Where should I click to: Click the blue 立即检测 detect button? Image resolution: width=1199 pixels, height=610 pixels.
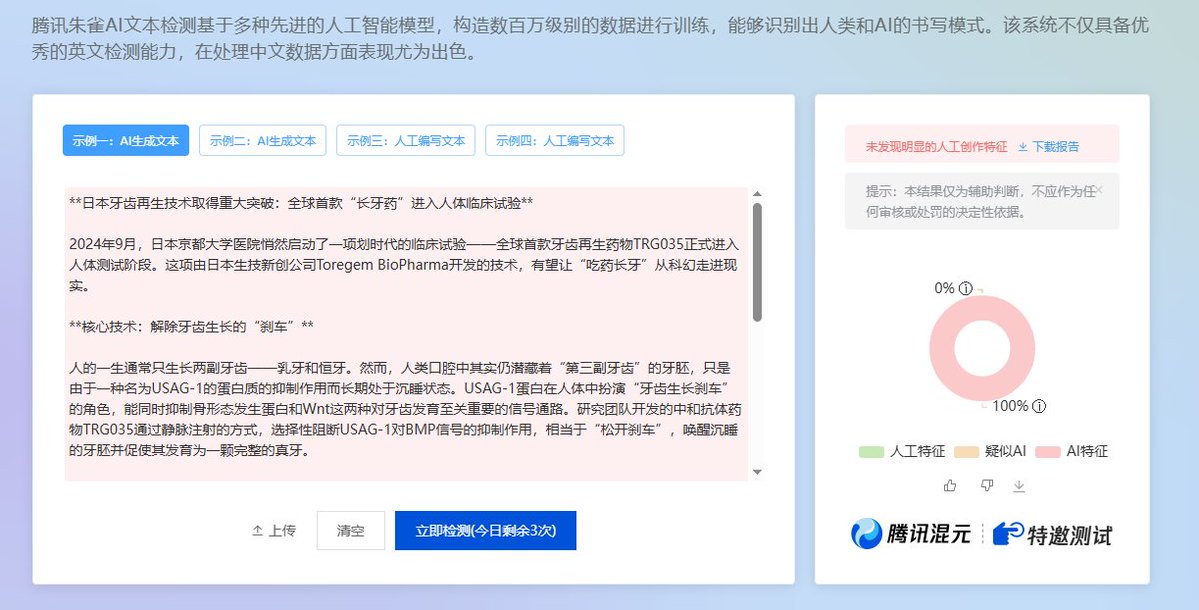point(485,531)
